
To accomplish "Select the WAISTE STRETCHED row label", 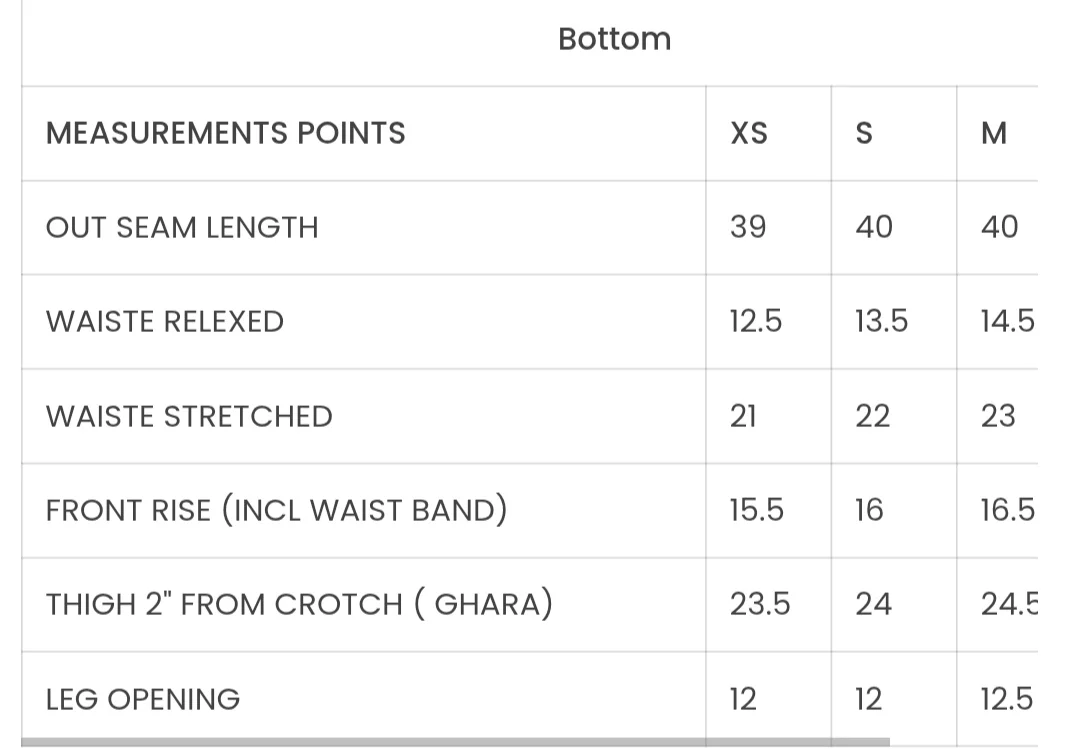I will (189, 416).
